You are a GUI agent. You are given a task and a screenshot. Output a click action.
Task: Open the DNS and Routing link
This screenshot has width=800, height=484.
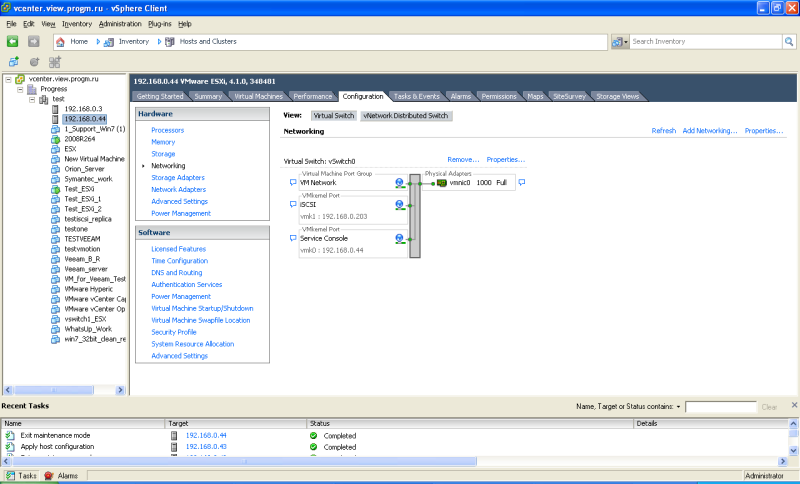177,273
